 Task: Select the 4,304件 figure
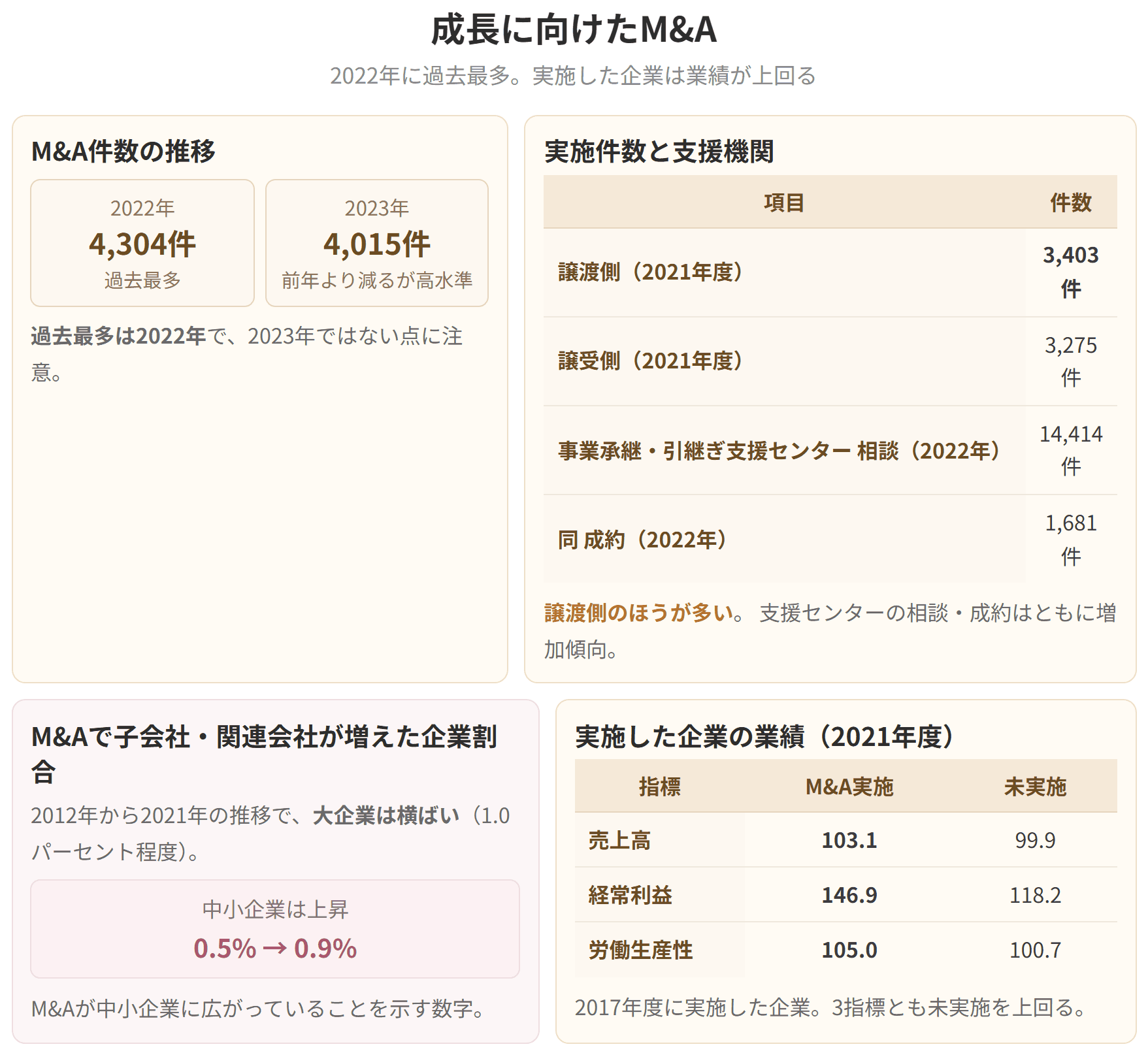tap(142, 244)
